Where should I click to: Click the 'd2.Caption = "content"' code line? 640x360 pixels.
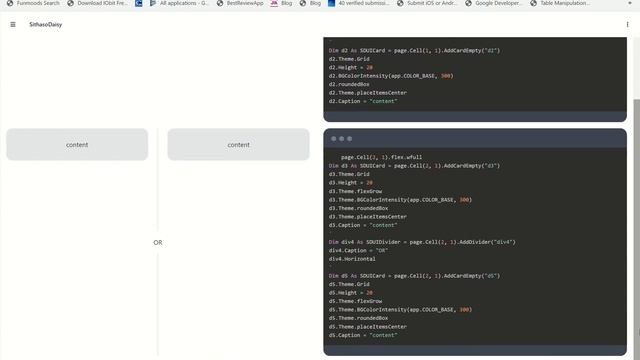[x=363, y=101]
